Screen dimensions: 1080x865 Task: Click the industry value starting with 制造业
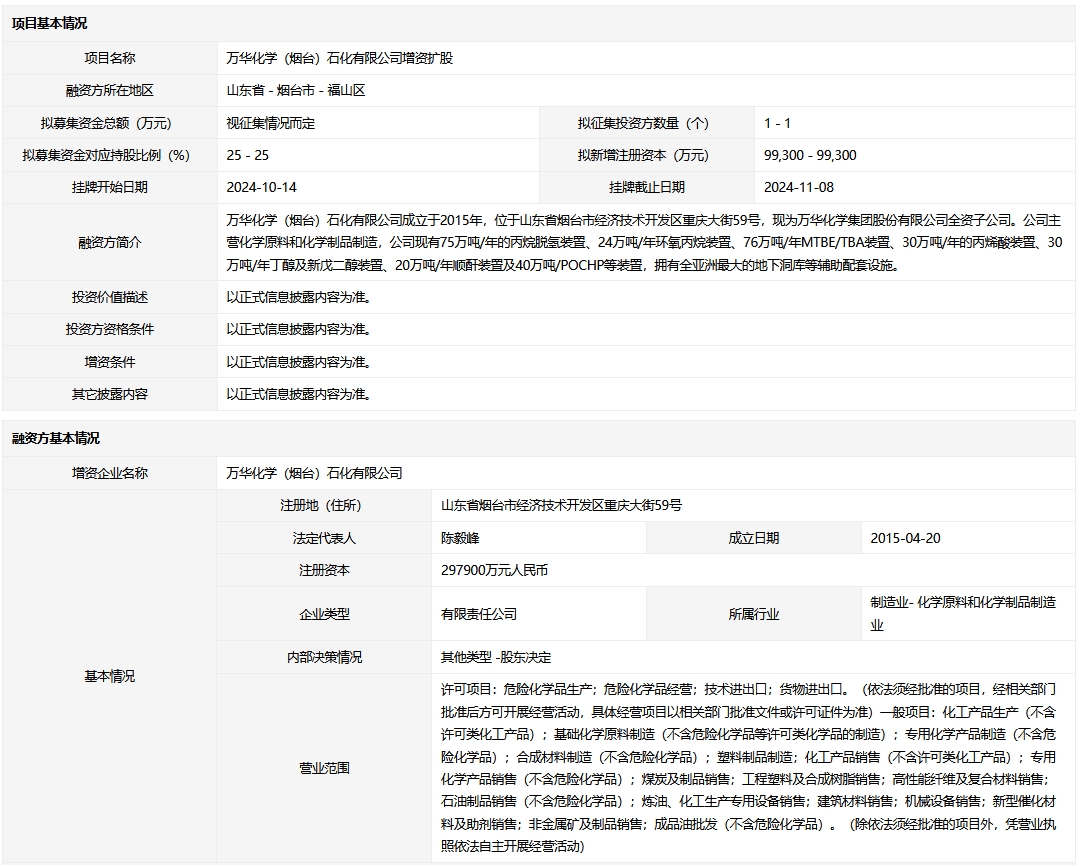(963, 614)
